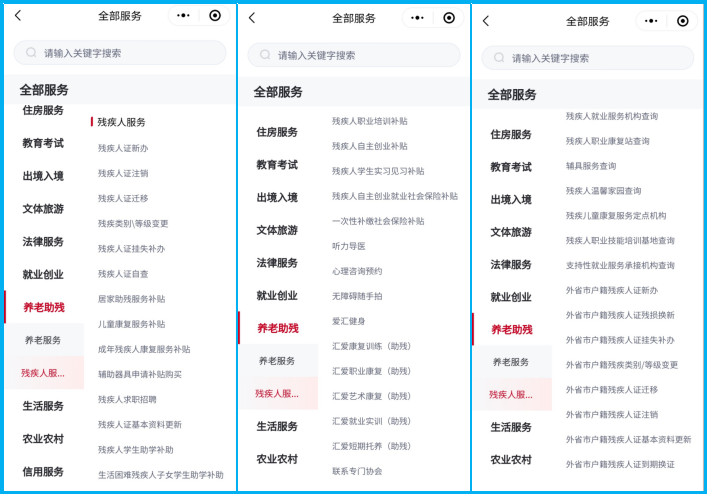
Task: Tap the magnifier search icon on left screen
Action: coord(31,52)
